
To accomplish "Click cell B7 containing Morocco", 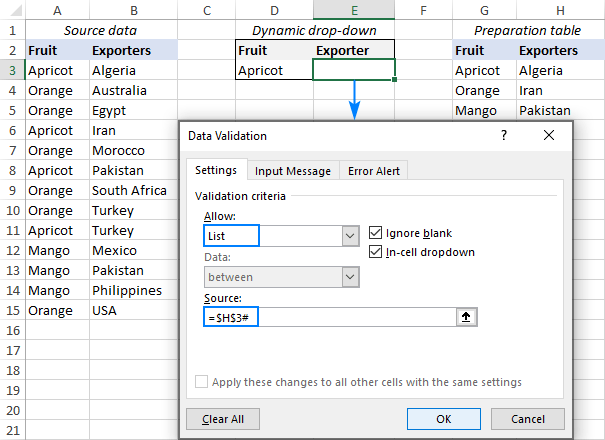I will coord(134,150).
